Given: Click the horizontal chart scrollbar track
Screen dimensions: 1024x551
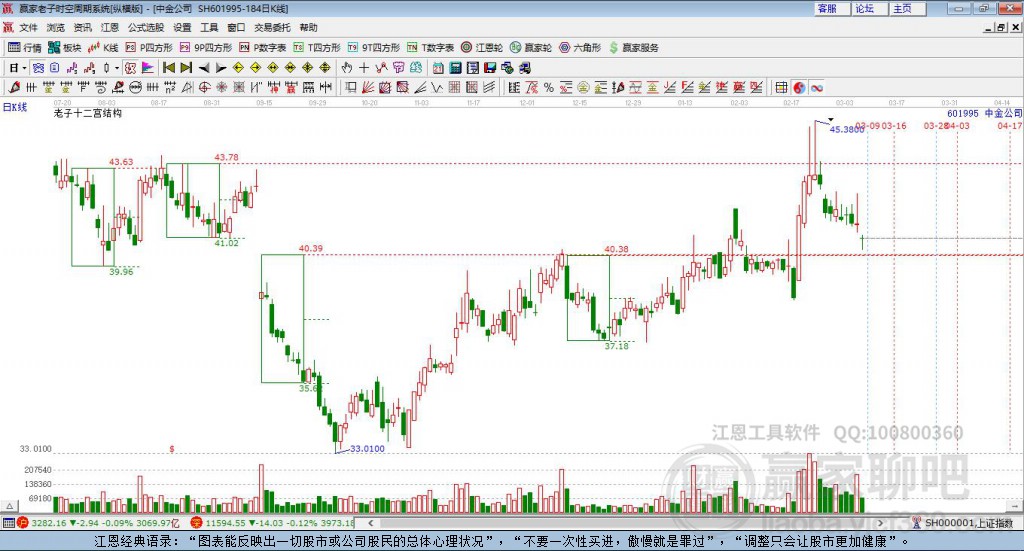Looking at the screenshot, I should tap(626, 523).
